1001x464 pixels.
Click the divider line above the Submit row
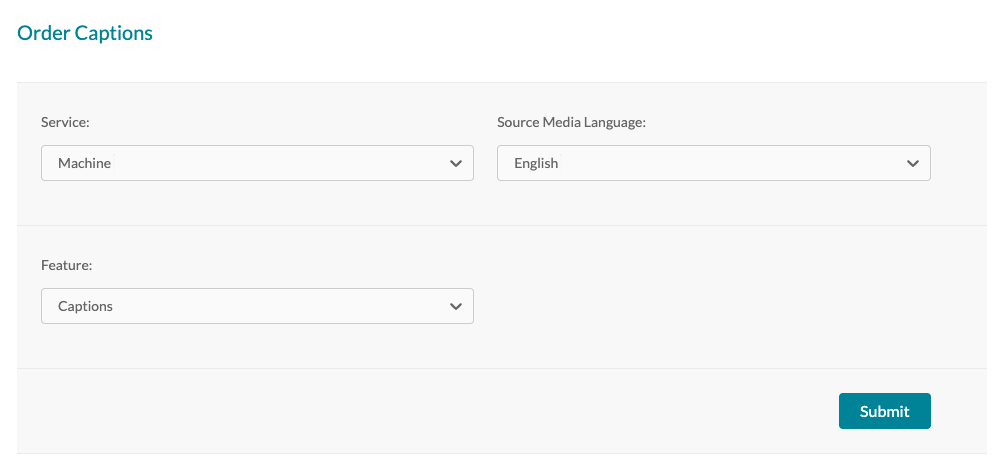500,368
